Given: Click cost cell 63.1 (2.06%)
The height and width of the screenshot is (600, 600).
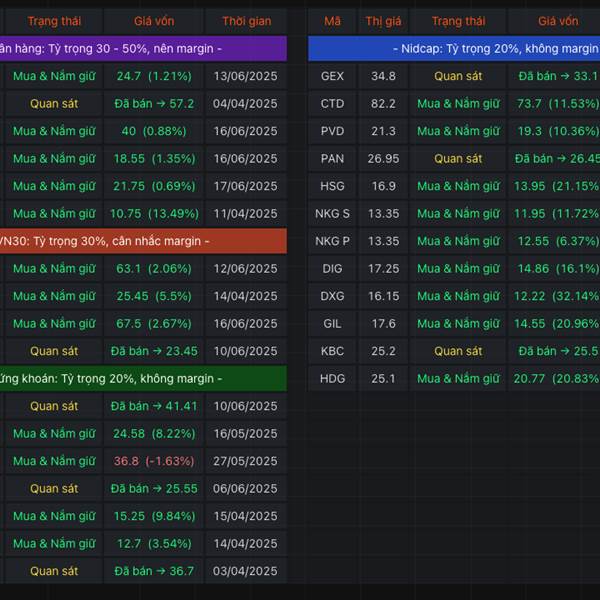Looking at the screenshot, I should pyautogui.click(x=154, y=269).
